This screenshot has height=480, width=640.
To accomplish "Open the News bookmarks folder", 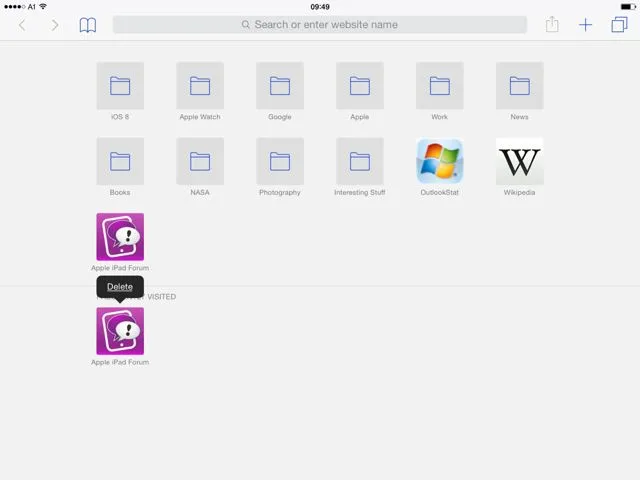I will pyautogui.click(x=520, y=86).
